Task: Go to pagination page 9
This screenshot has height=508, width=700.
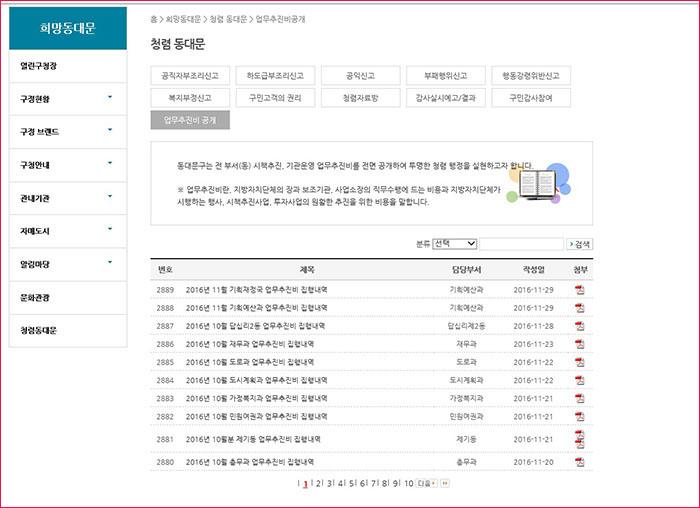Action: coord(396,483)
